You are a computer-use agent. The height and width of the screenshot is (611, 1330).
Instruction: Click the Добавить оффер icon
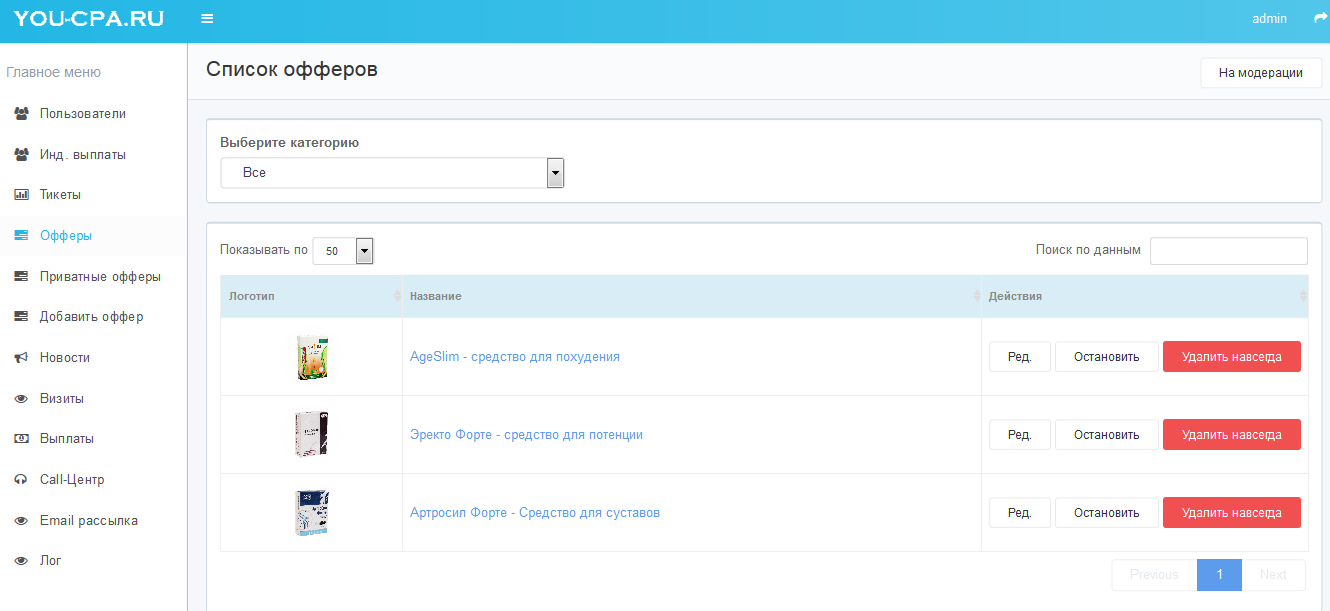[x=21, y=317]
